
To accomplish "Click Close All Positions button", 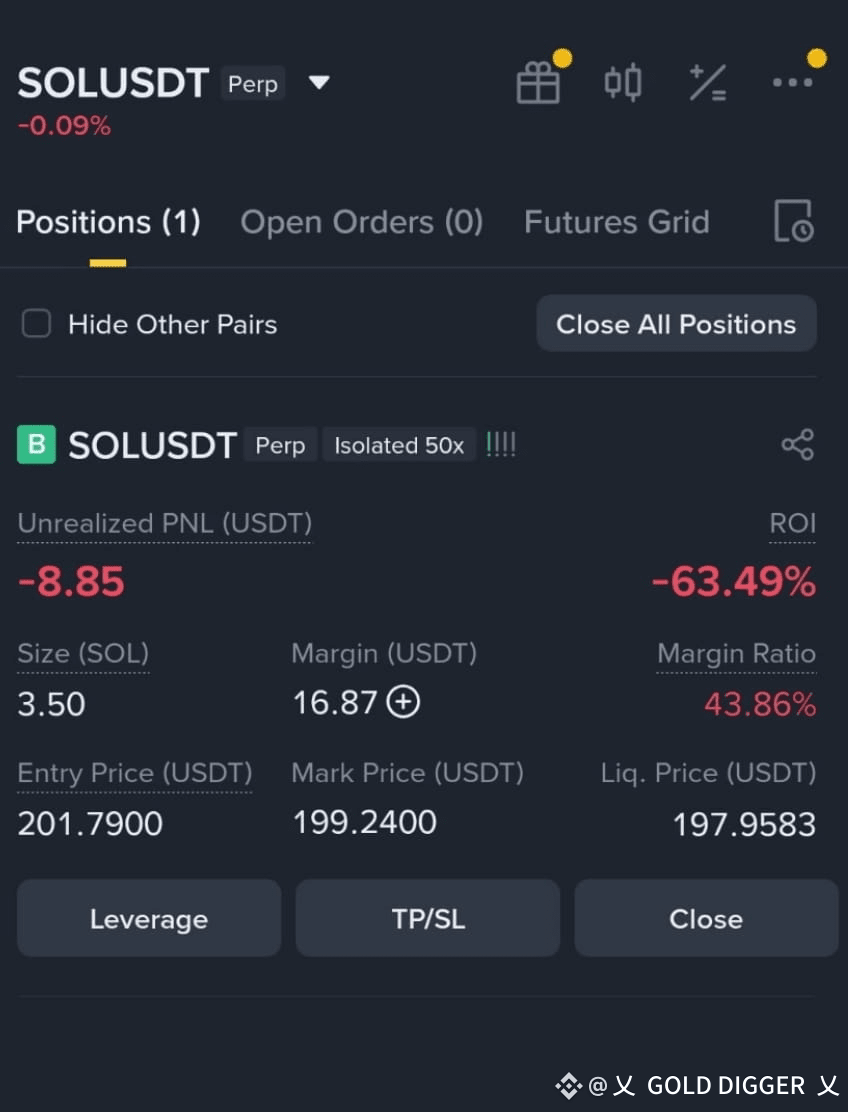I will click(676, 324).
